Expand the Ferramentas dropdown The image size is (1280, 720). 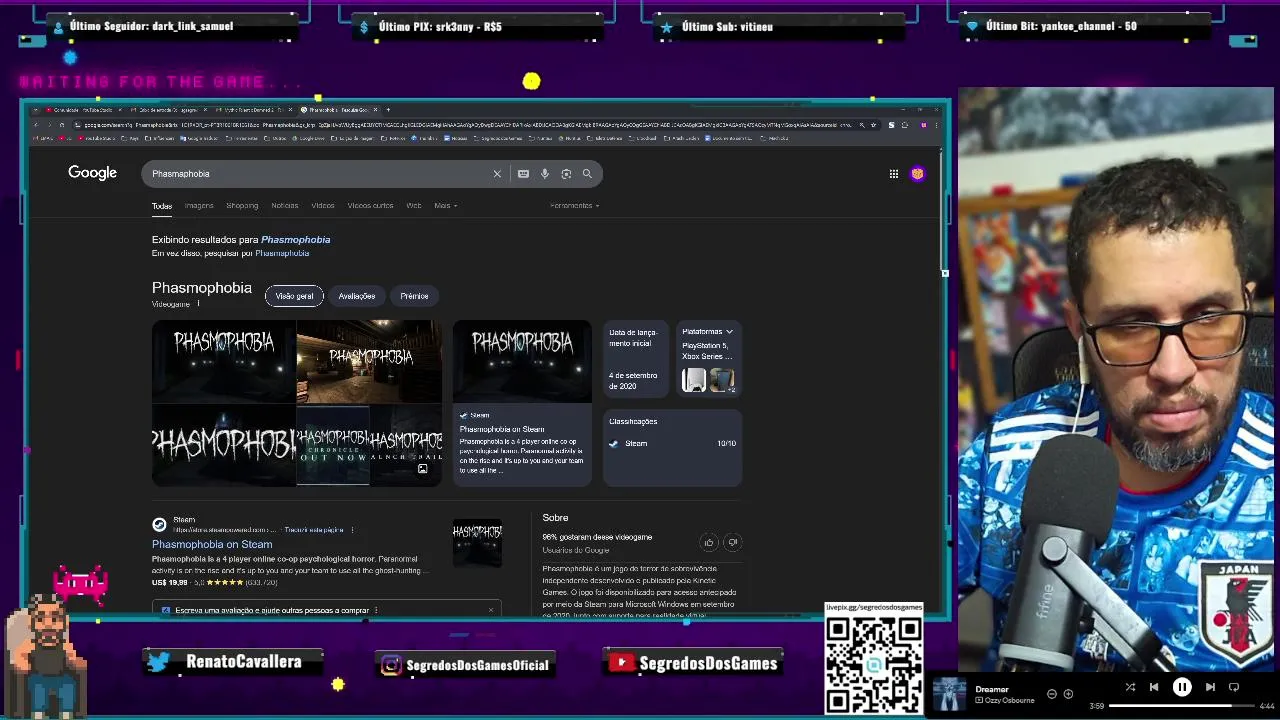[575, 206]
